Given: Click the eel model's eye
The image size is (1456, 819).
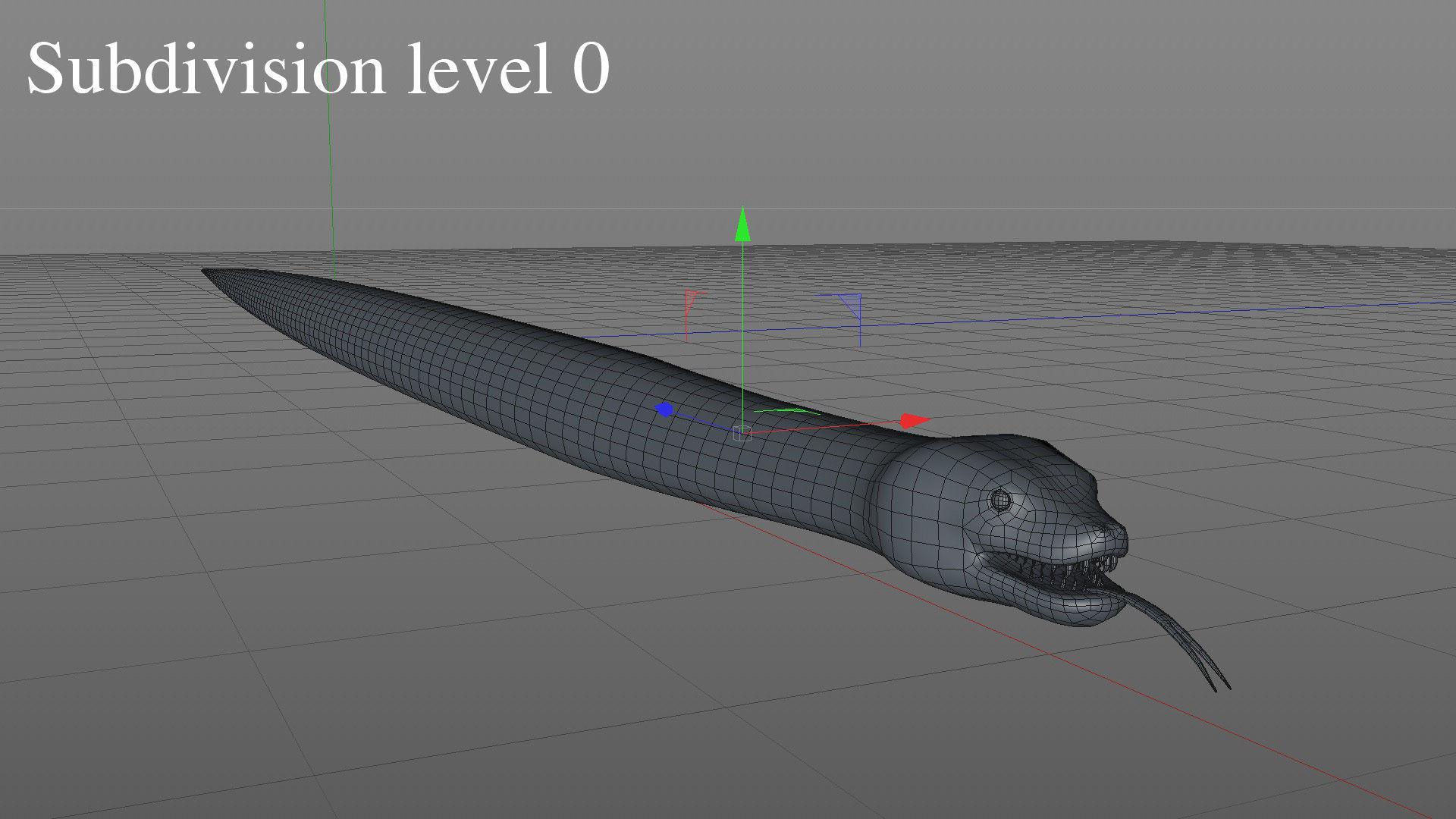Looking at the screenshot, I should (x=1000, y=500).
